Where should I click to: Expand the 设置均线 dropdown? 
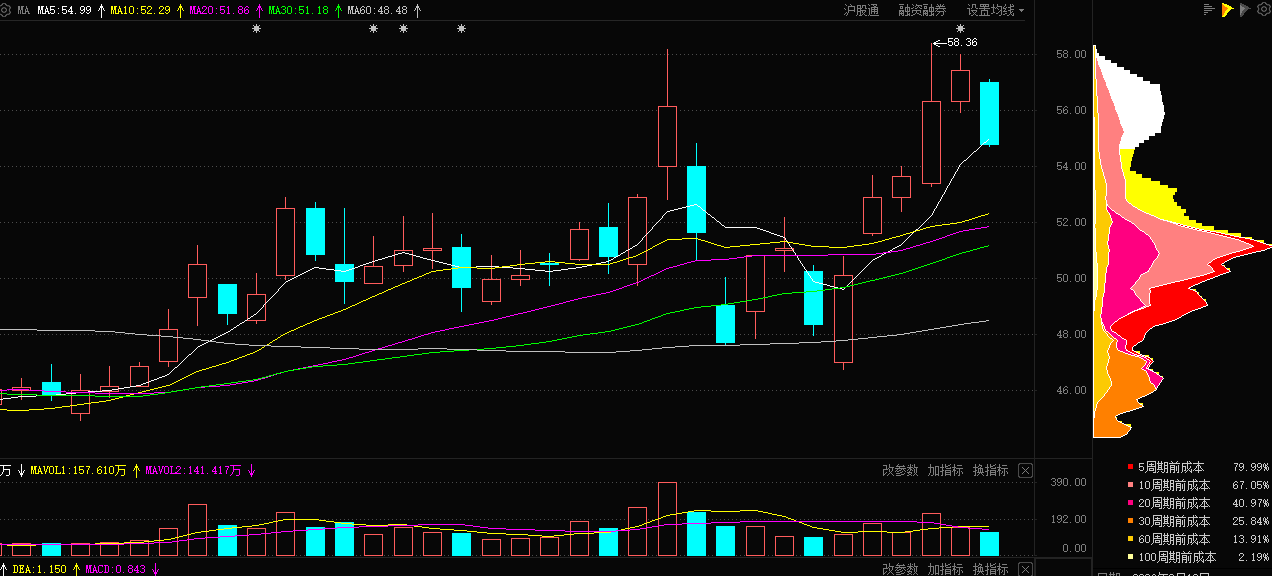tap(995, 10)
